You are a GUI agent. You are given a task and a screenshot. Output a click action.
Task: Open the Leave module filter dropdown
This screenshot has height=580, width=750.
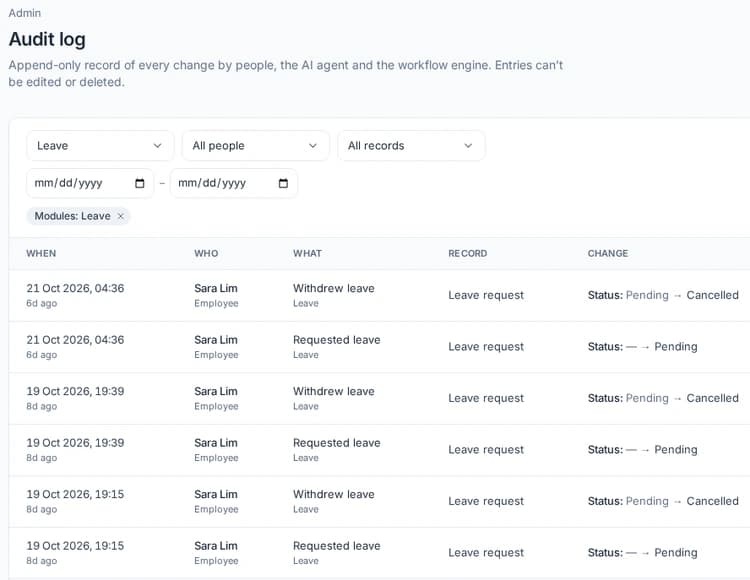100,145
